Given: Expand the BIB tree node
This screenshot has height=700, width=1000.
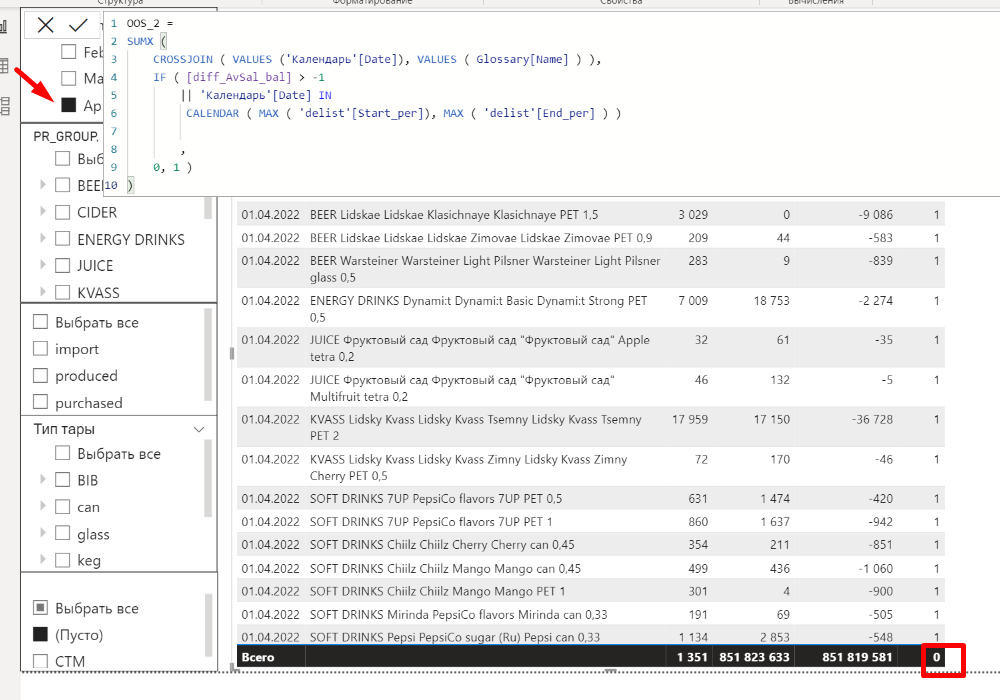Looking at the screenshot, I should pos(43,479).
